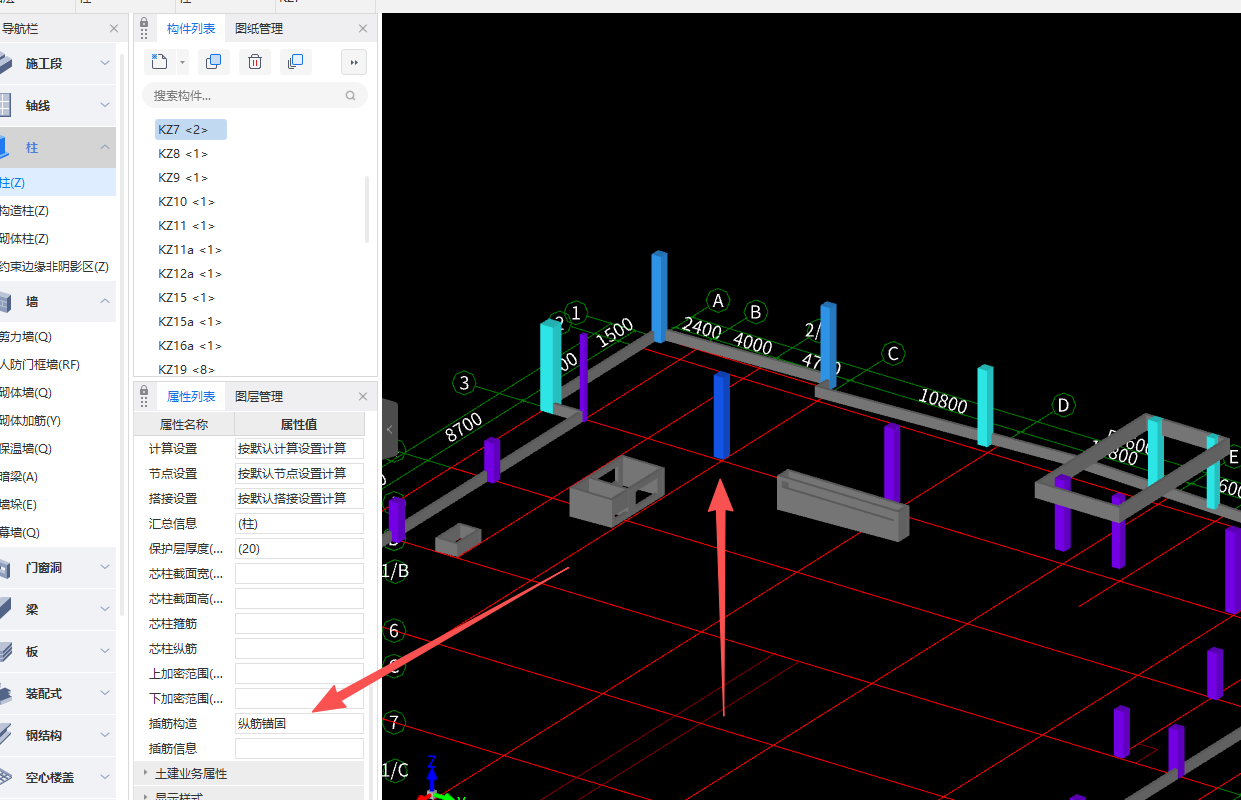Switch to the 图纸管理 tab
This screenshot has width=1241, height=800.
pyautogui.click(x=259, y=29)
